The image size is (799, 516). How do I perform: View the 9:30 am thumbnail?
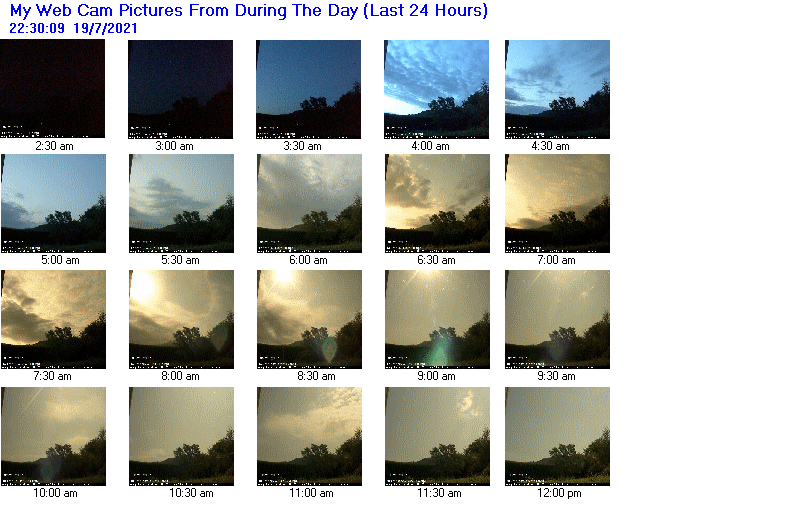[557, 319]
